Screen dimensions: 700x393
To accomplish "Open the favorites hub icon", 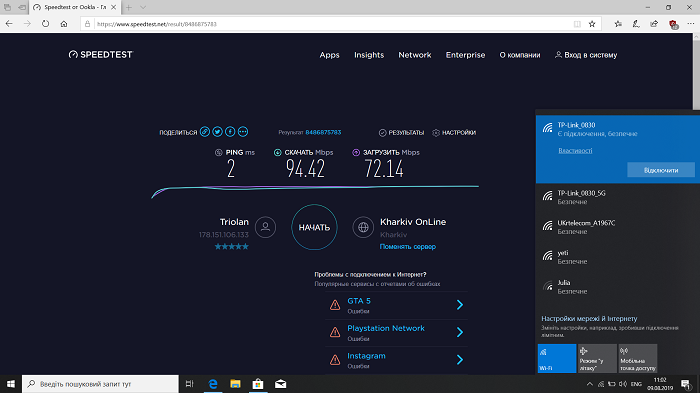I will [618, 24].
